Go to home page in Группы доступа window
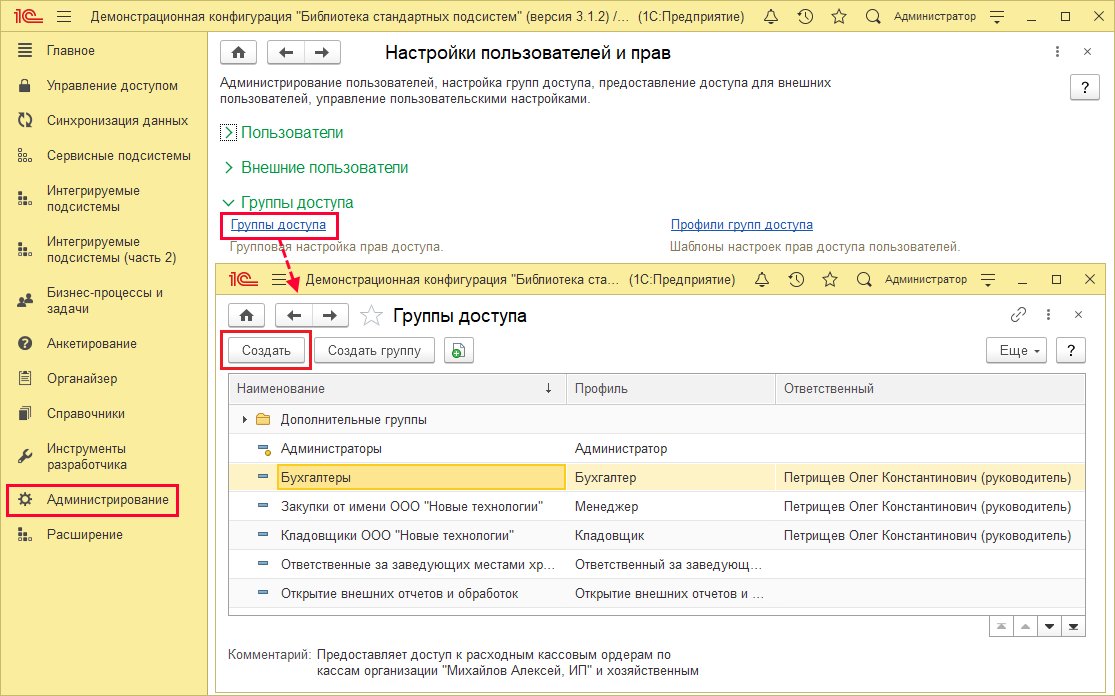Image resolution: width=1115 pixels, height=696 pixels. (246, 315)
